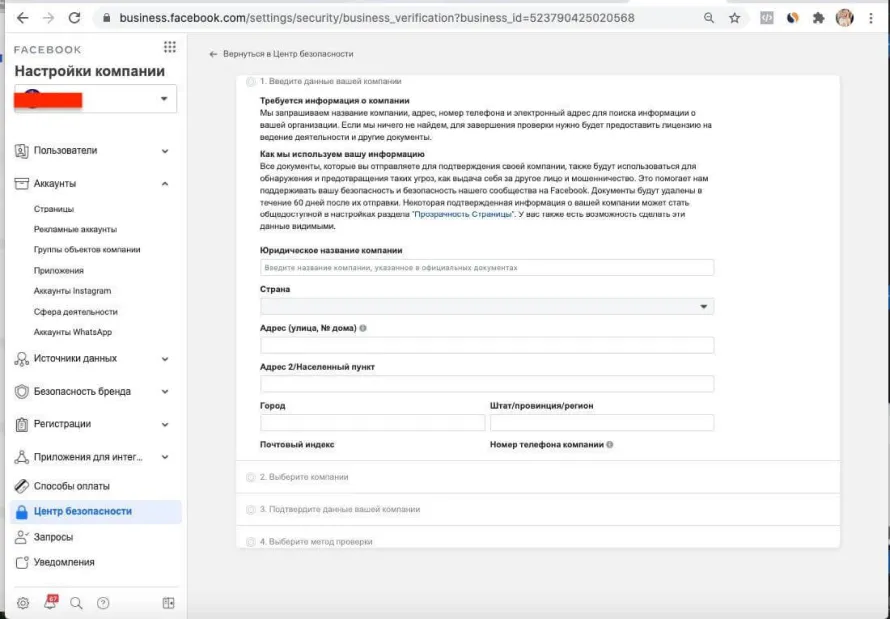This screenshot has width=890, height=619.
Task: Click the Безопасность бренда shield icon
Action: (22, 391)
